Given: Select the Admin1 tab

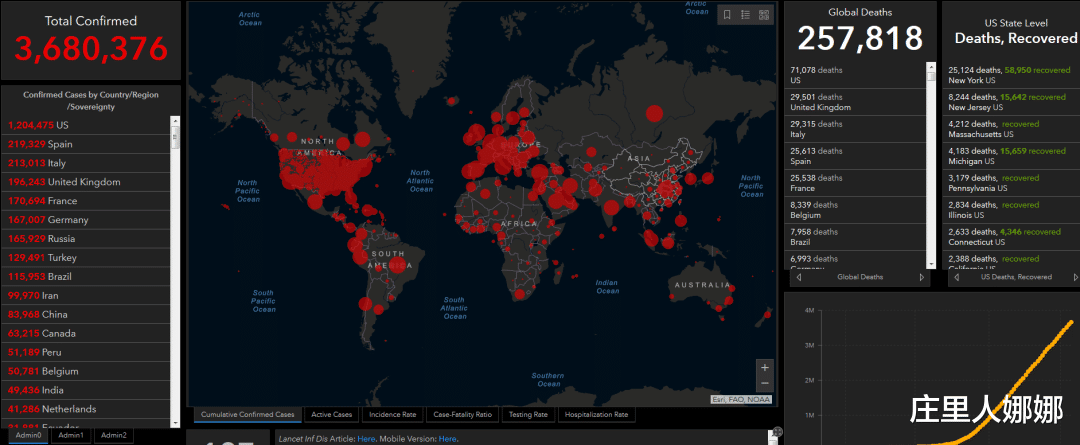Looking at the screenshot, I should click(x=71, y=435).
